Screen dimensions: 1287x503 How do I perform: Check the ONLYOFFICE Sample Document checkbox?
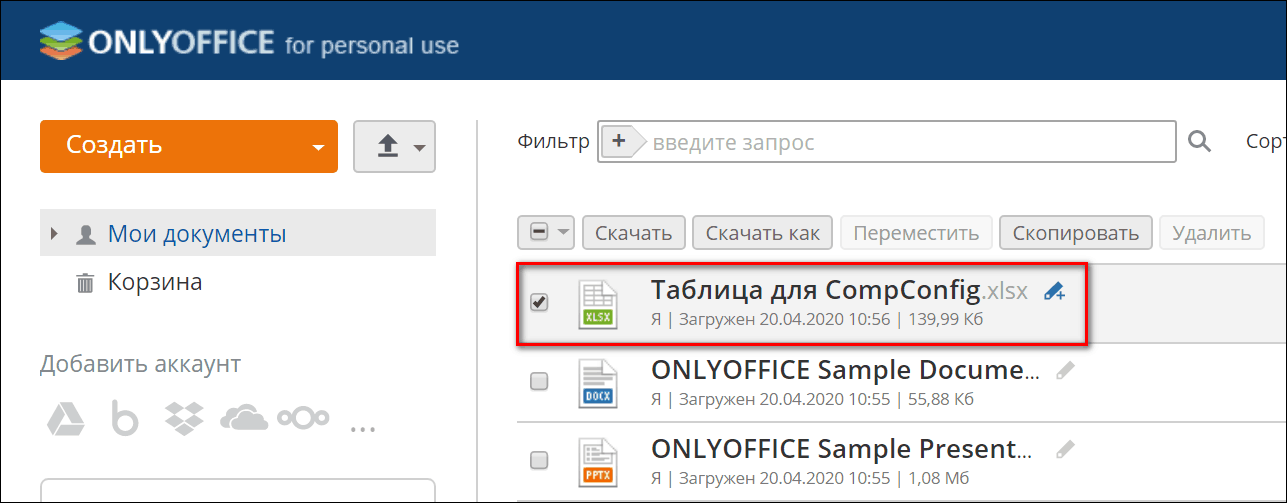point(539,382)
